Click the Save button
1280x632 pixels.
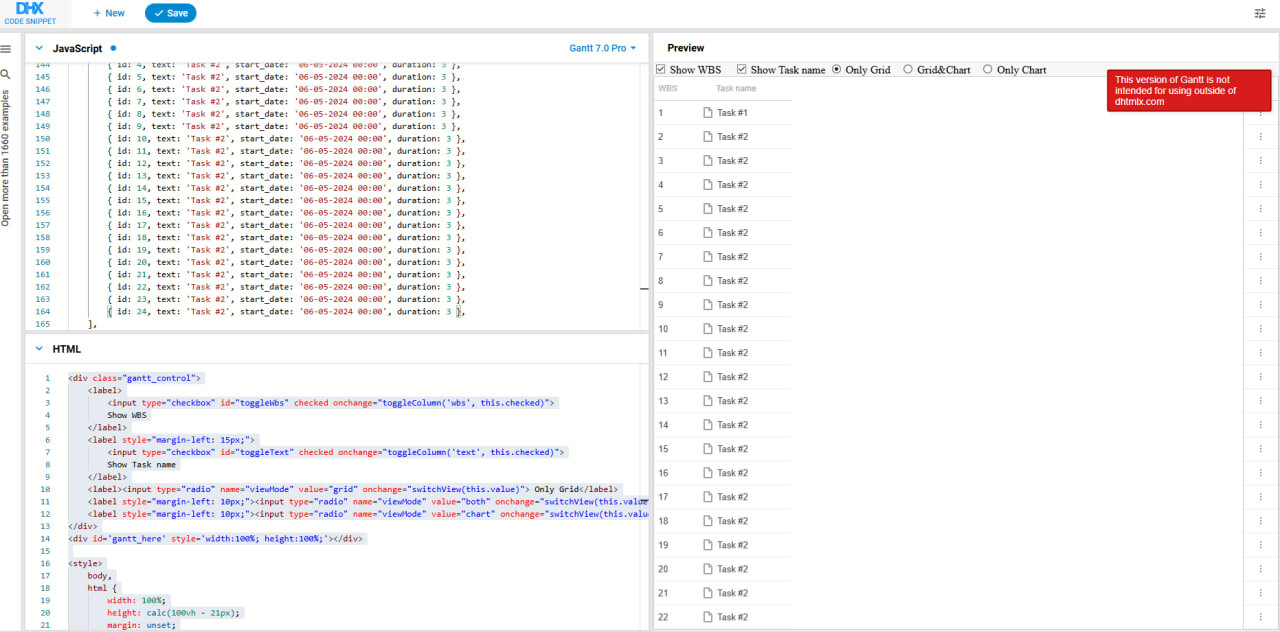tap(170, 13)
